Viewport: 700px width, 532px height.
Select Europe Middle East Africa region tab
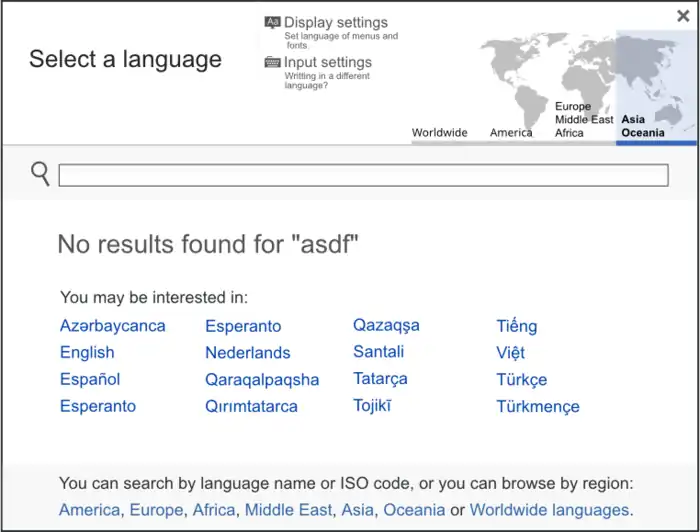pos(584,119)
